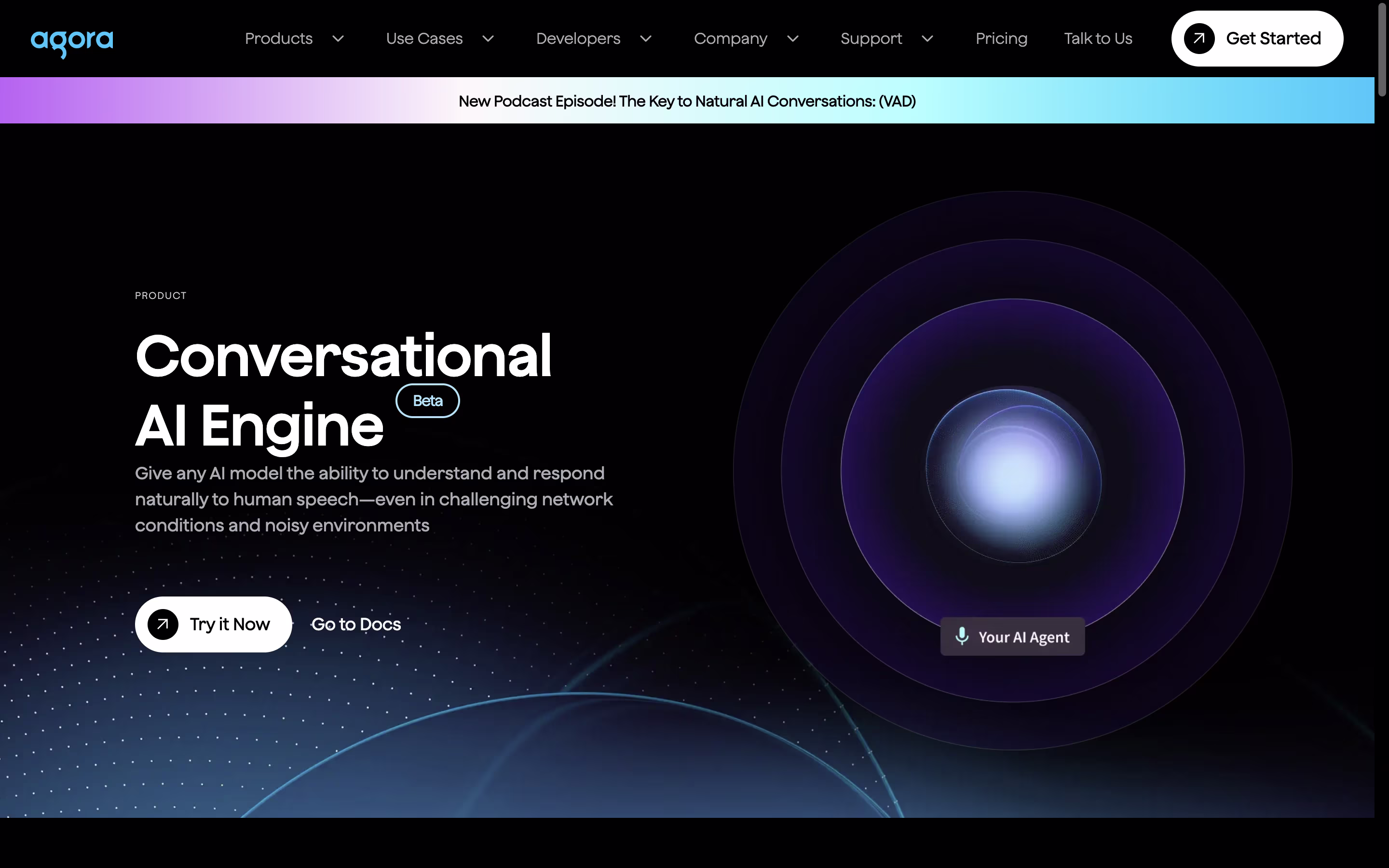Open the Developers menu

[x=578, y=39]
